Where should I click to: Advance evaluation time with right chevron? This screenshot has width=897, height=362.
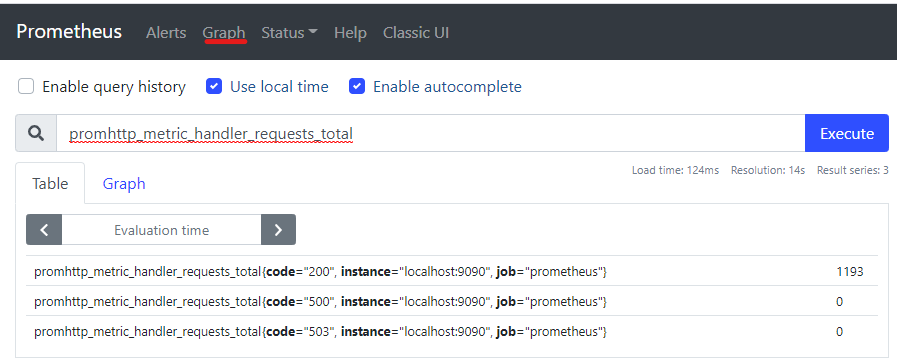[x=279, y=230]
